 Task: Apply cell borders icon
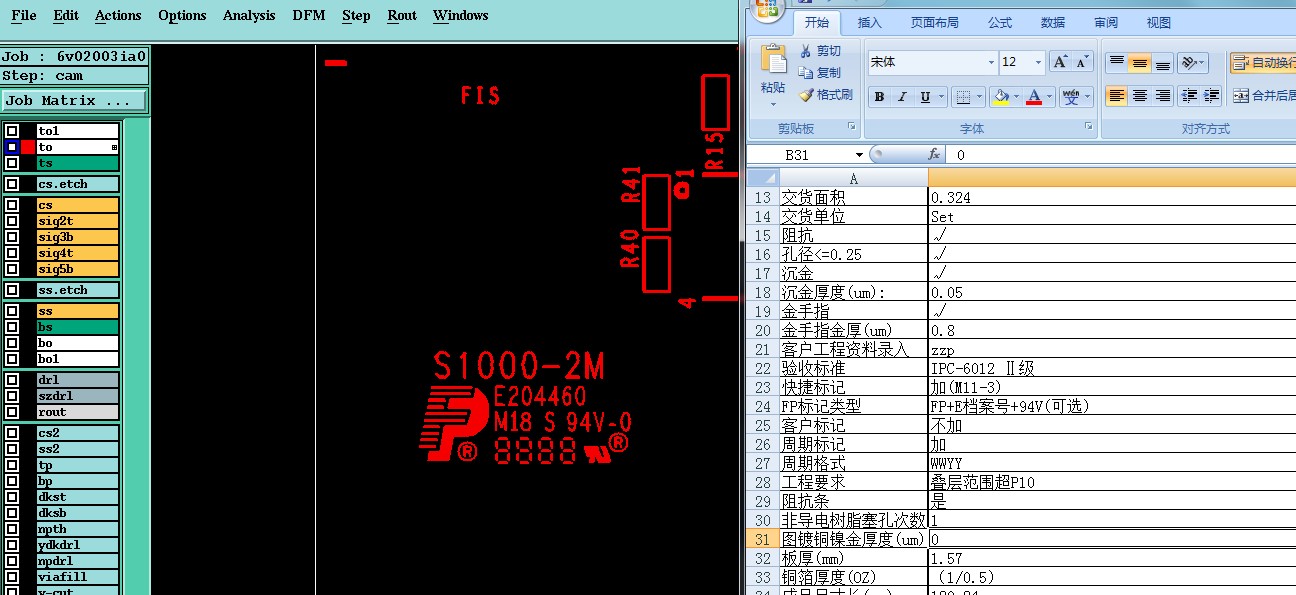(963, 97)
